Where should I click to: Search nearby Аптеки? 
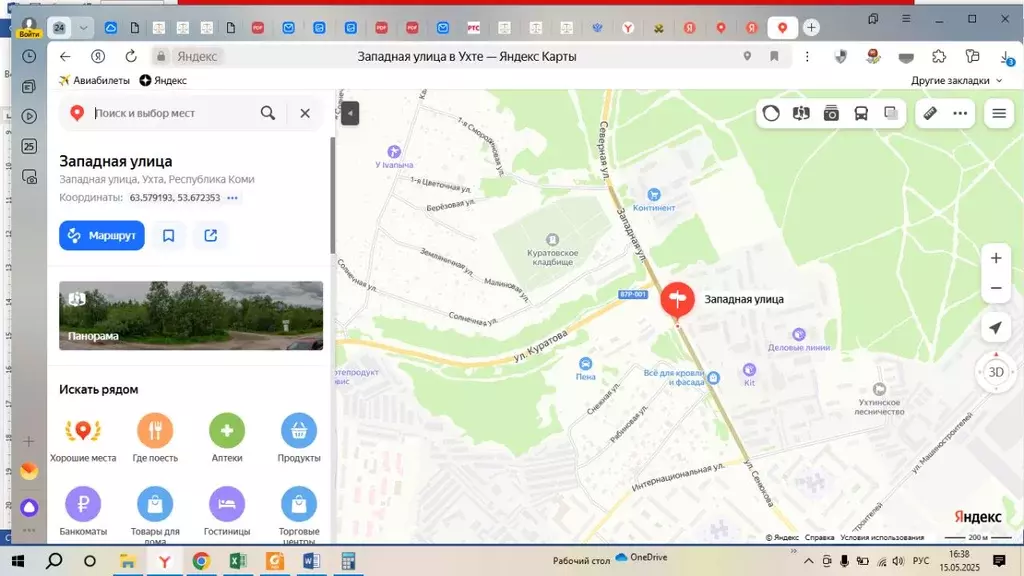tap(227, 438)
